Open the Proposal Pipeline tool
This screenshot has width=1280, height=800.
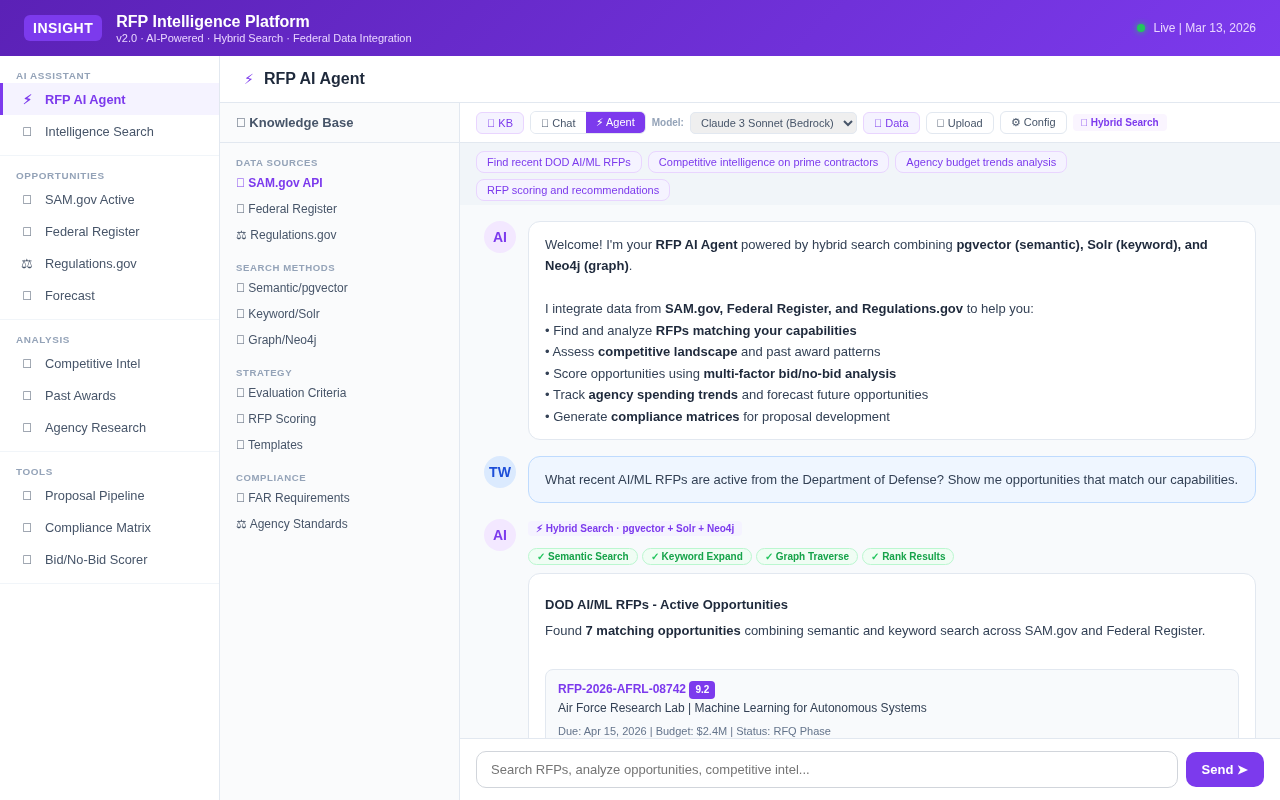click(94, 496)
